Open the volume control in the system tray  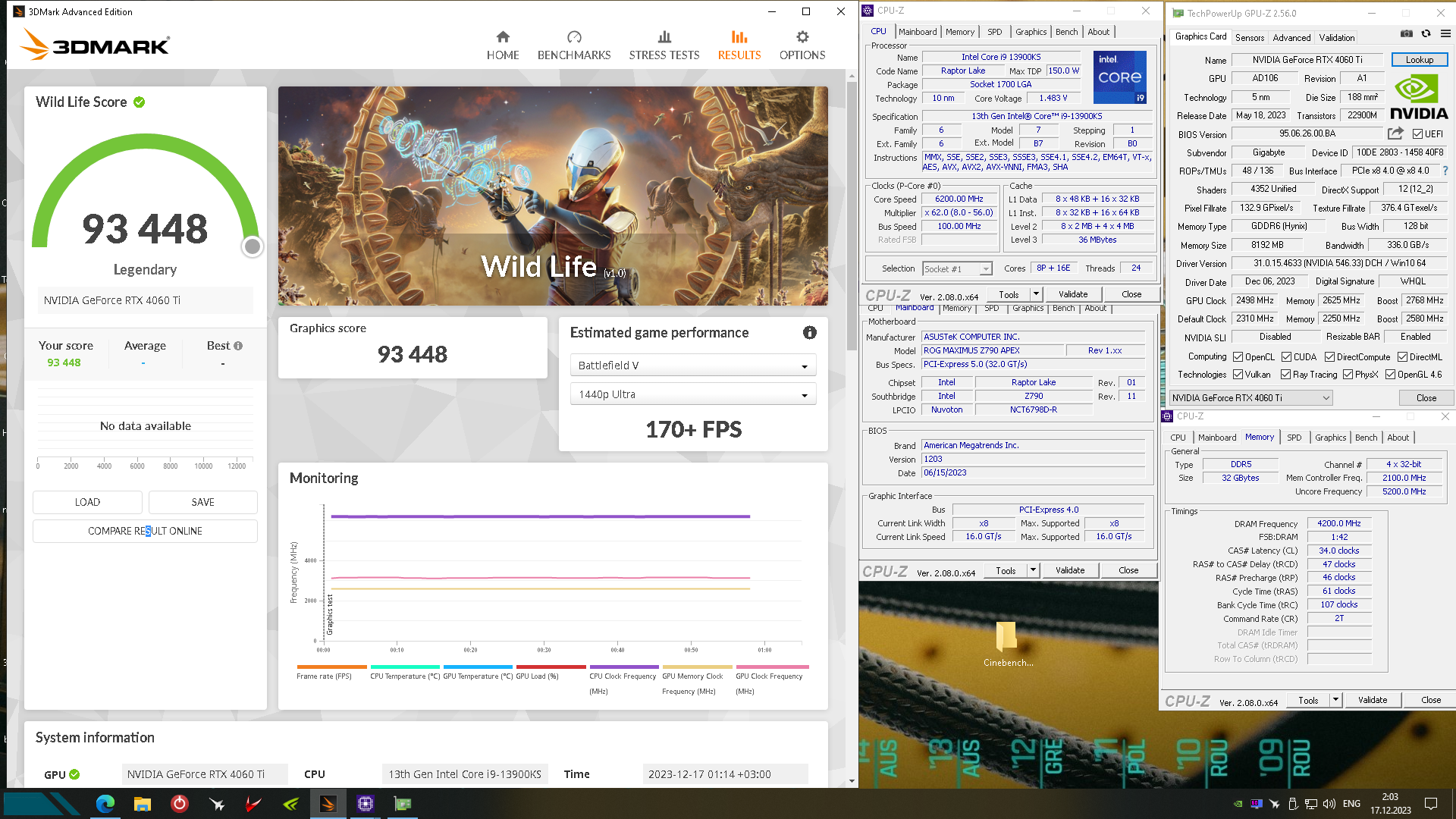(x=1329, y=804)
